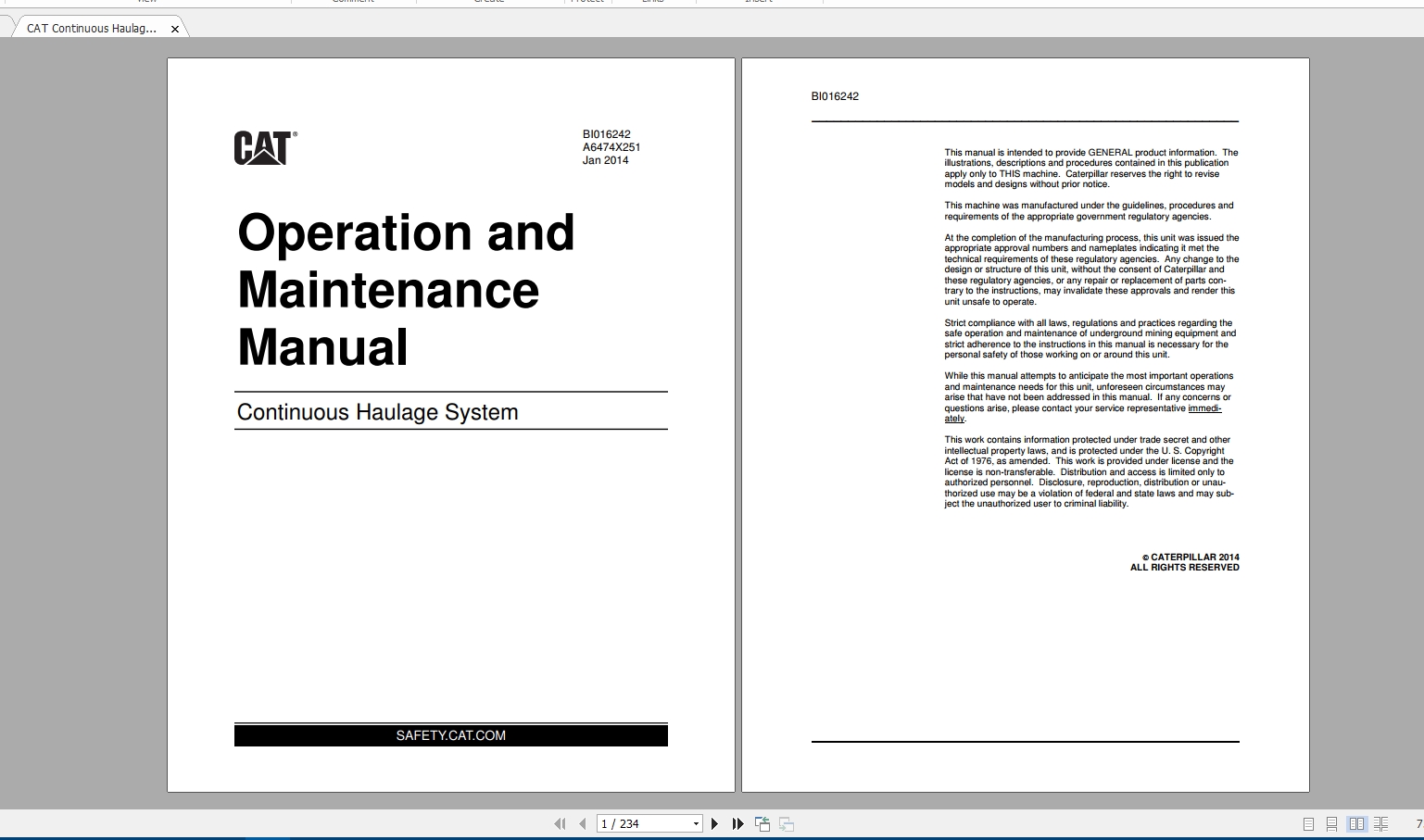The image size is (1424, 840).
Task: Click the paragraph starting 'Strict compliance with all laws'
Action: tap(1090, 339)
